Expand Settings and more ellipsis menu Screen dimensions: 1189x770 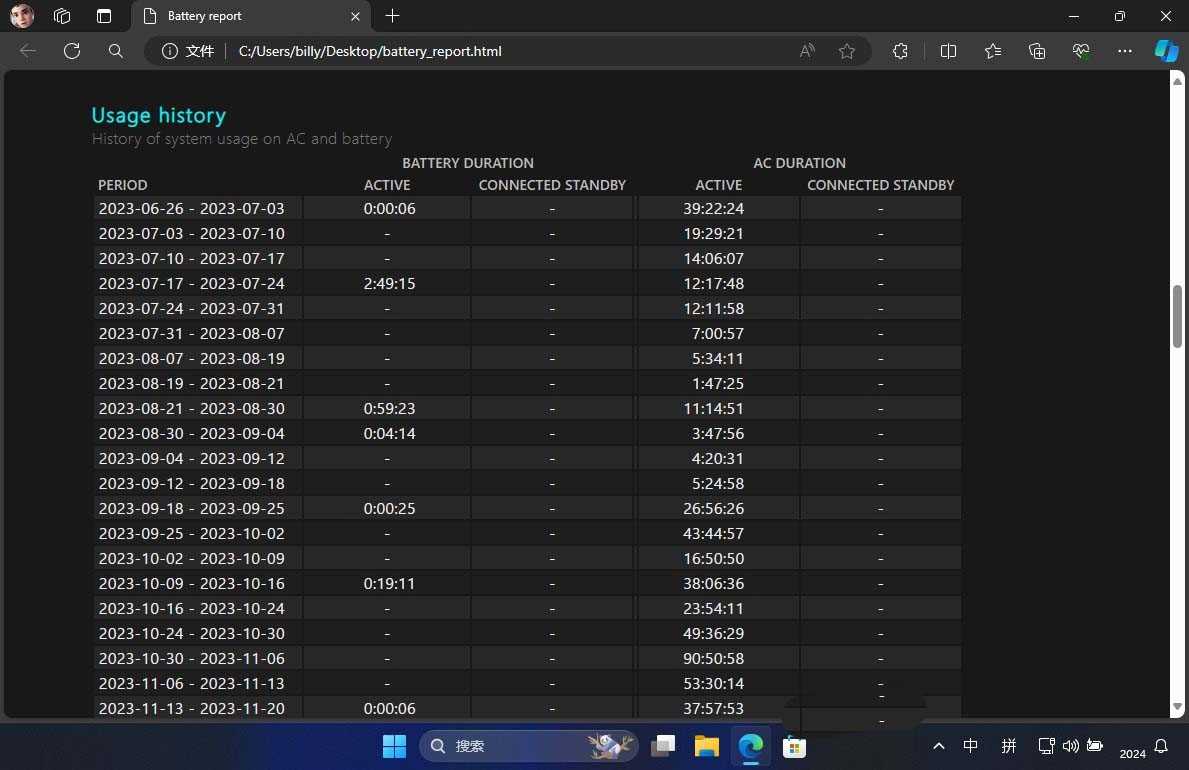(x=1125, y=51)
